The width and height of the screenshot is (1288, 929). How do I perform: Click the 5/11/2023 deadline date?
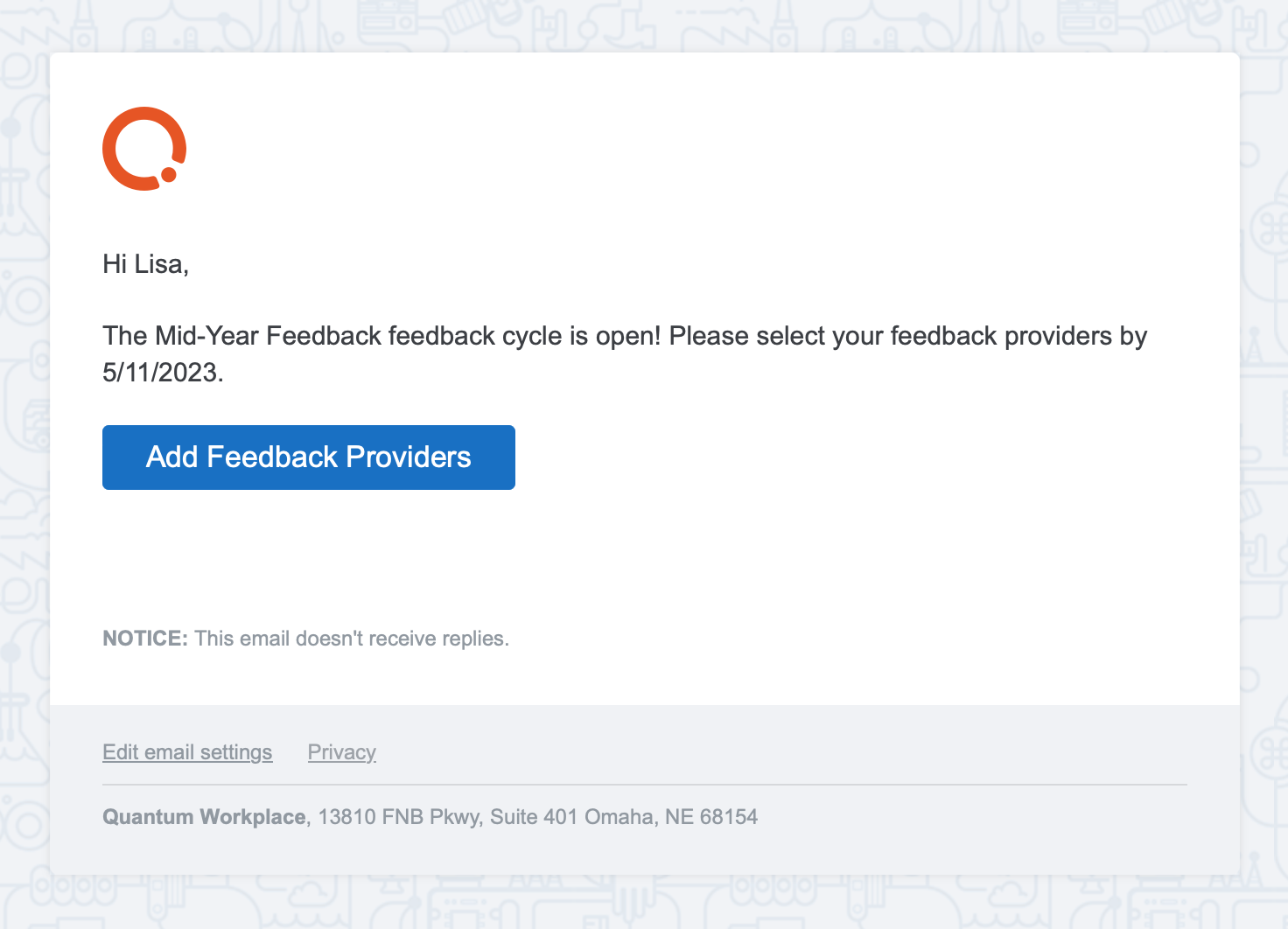click(163, 373)
